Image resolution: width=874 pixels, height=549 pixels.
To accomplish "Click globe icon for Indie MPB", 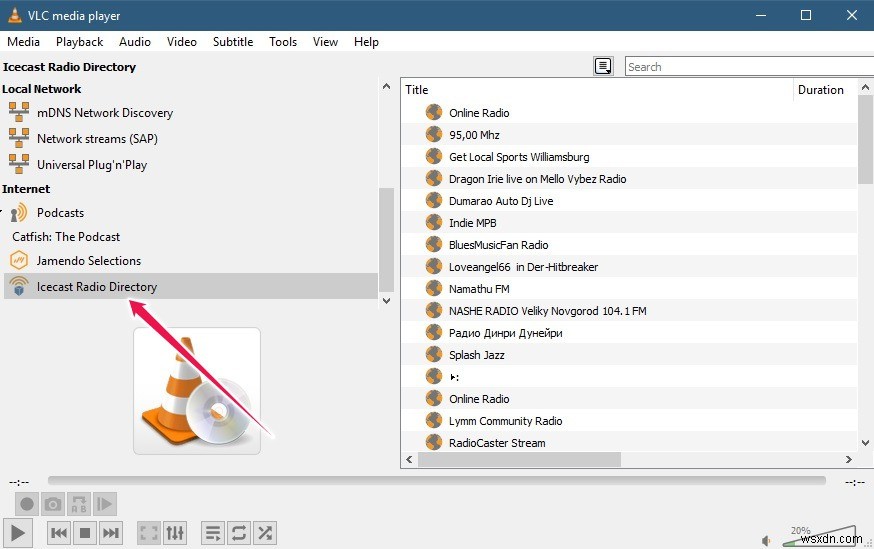I will (x=434, y=222).
